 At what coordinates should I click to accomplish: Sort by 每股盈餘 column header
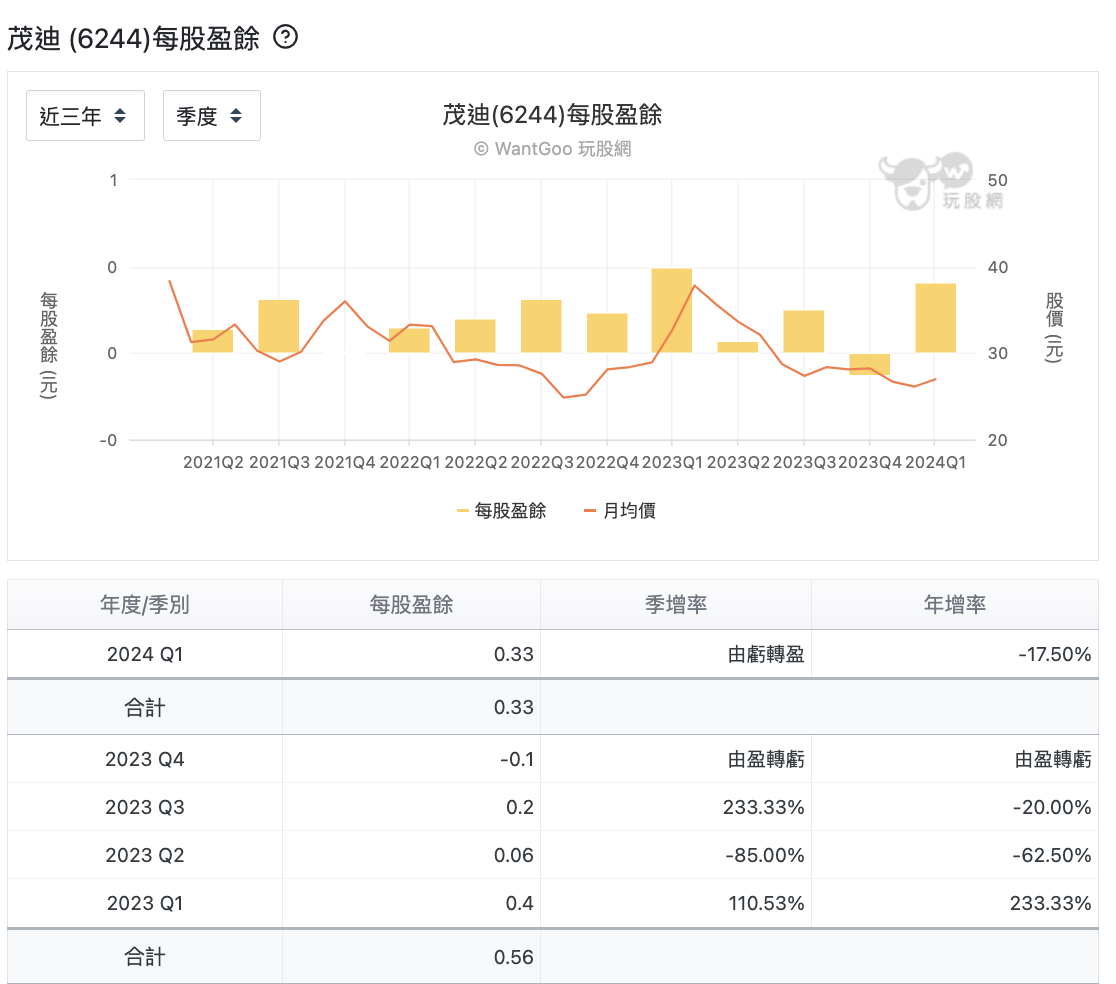[x=411, y=604]
